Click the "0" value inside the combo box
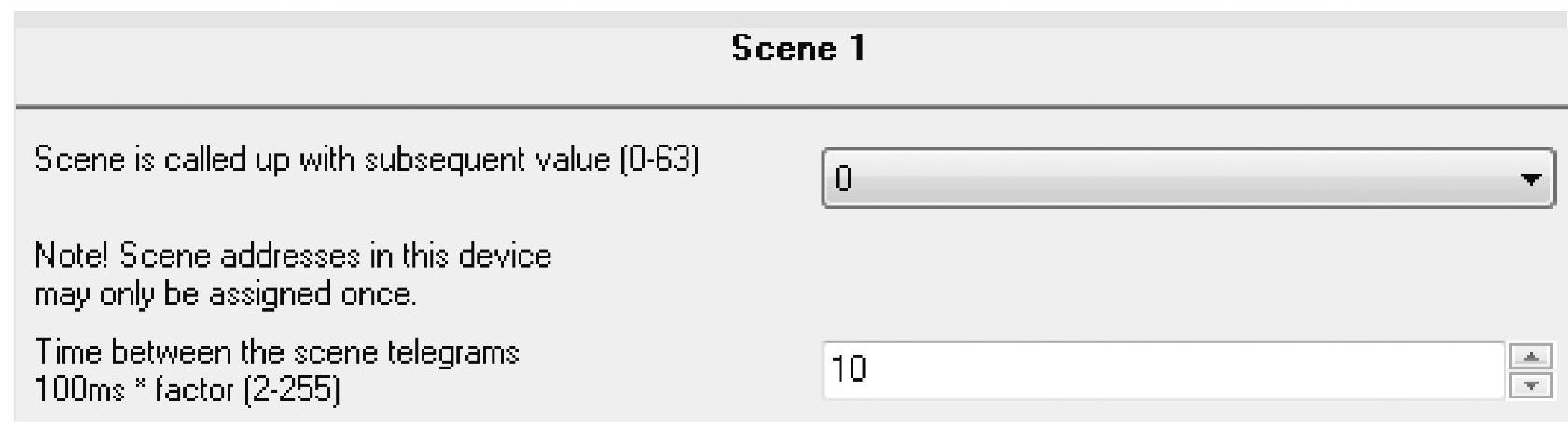Screen dimensions: 1568x431 844,179
